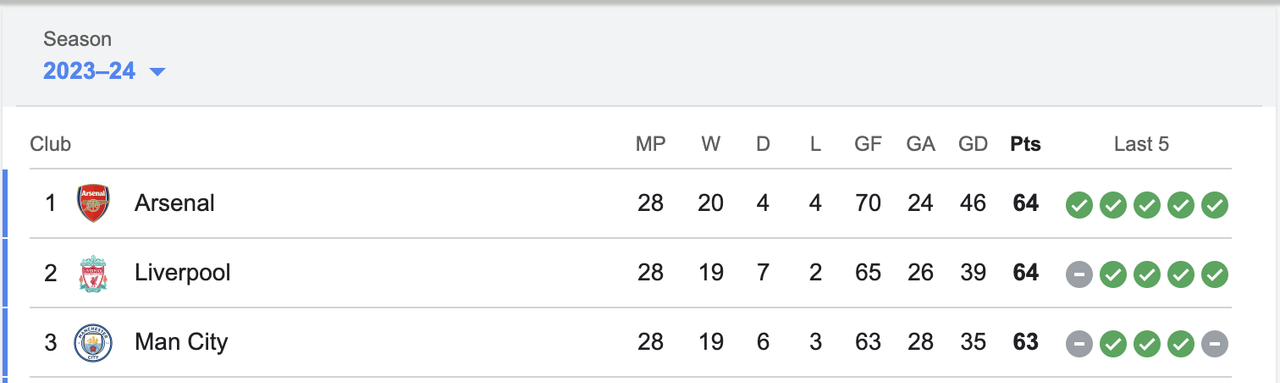This screenshot has width=1280, height=383.
Task: Click the Arsenal club crest icon
Action: [93, 204]
